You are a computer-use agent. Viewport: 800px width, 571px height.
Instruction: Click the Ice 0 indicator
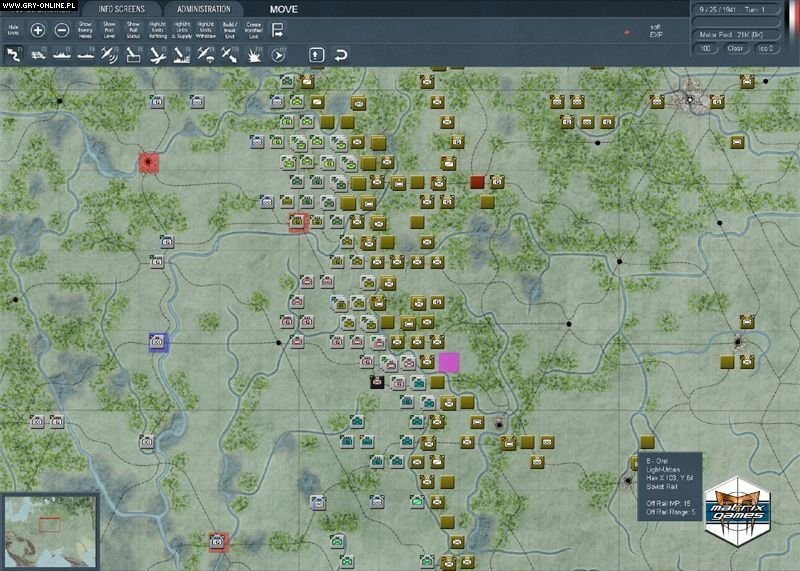pyautogui.click(x=766, y=48)
